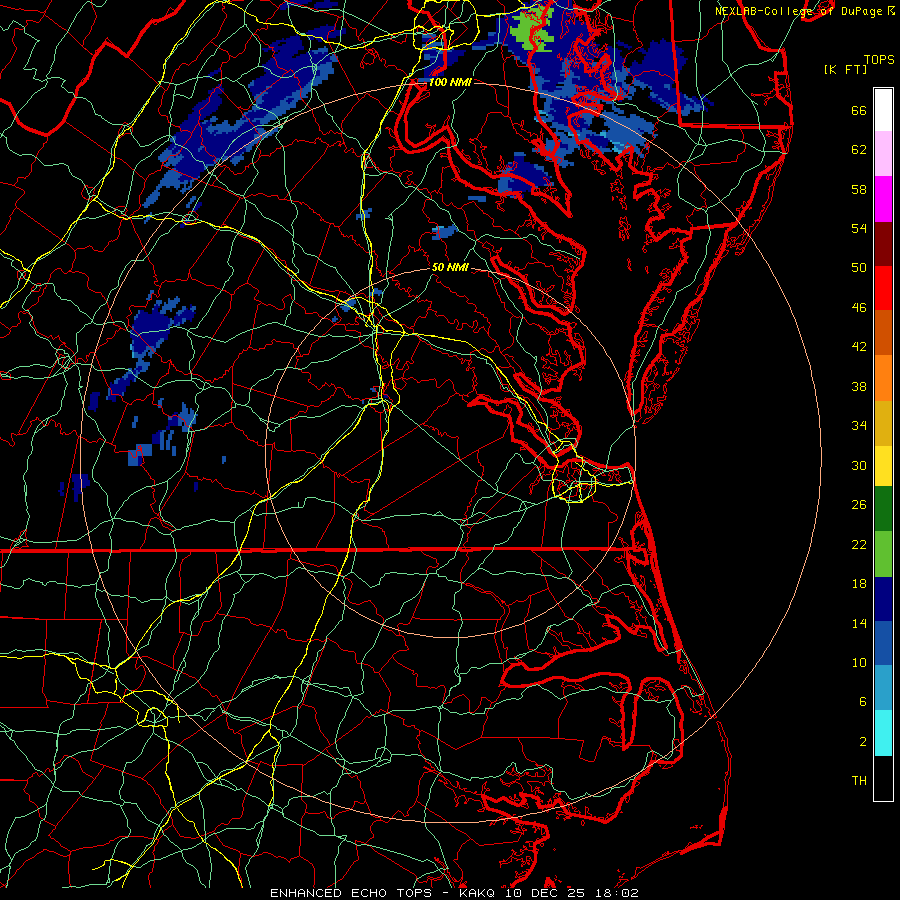Click the "42" legend value

click(x=859, y=347)
